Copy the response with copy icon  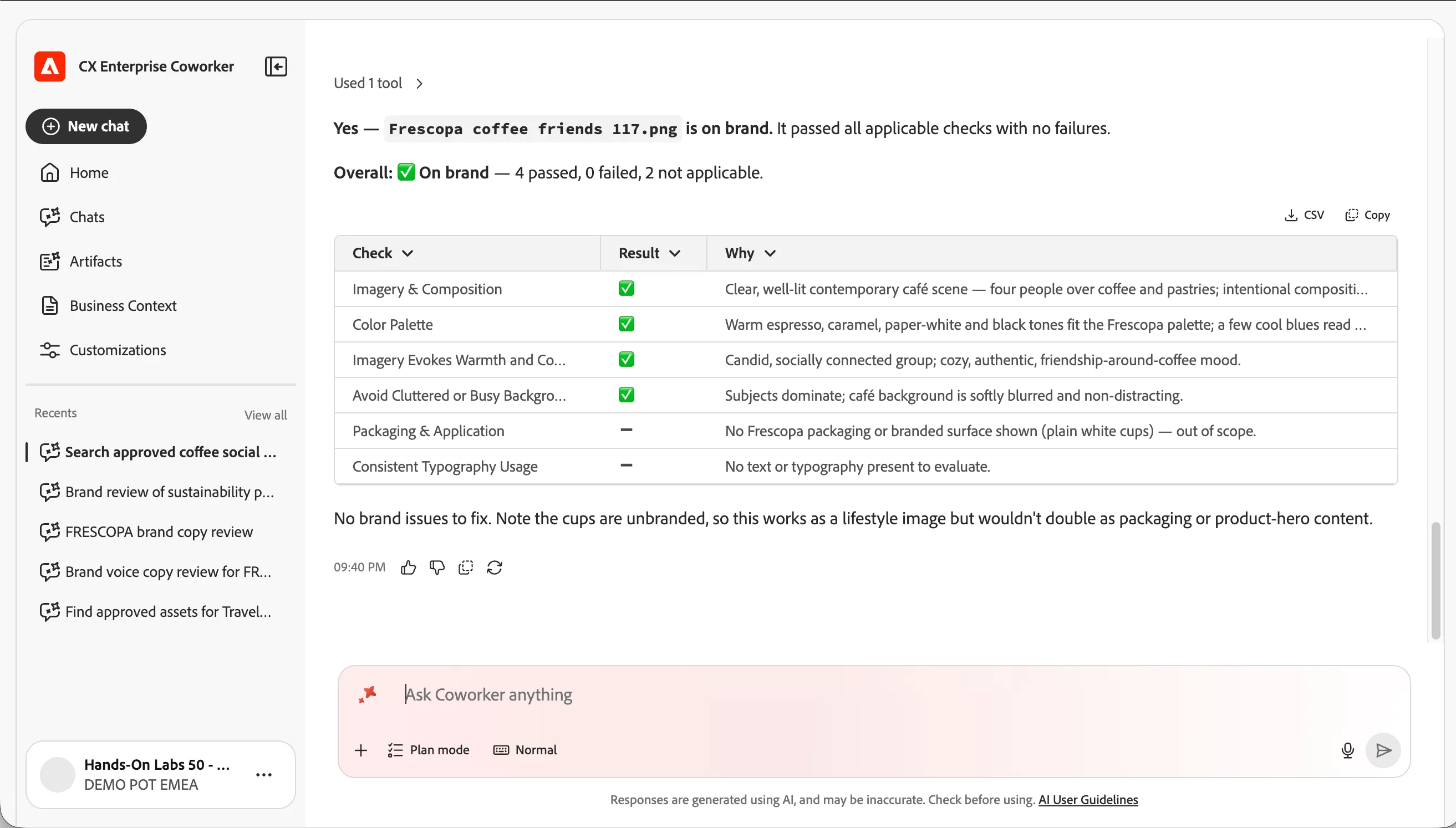coord(466,568)
